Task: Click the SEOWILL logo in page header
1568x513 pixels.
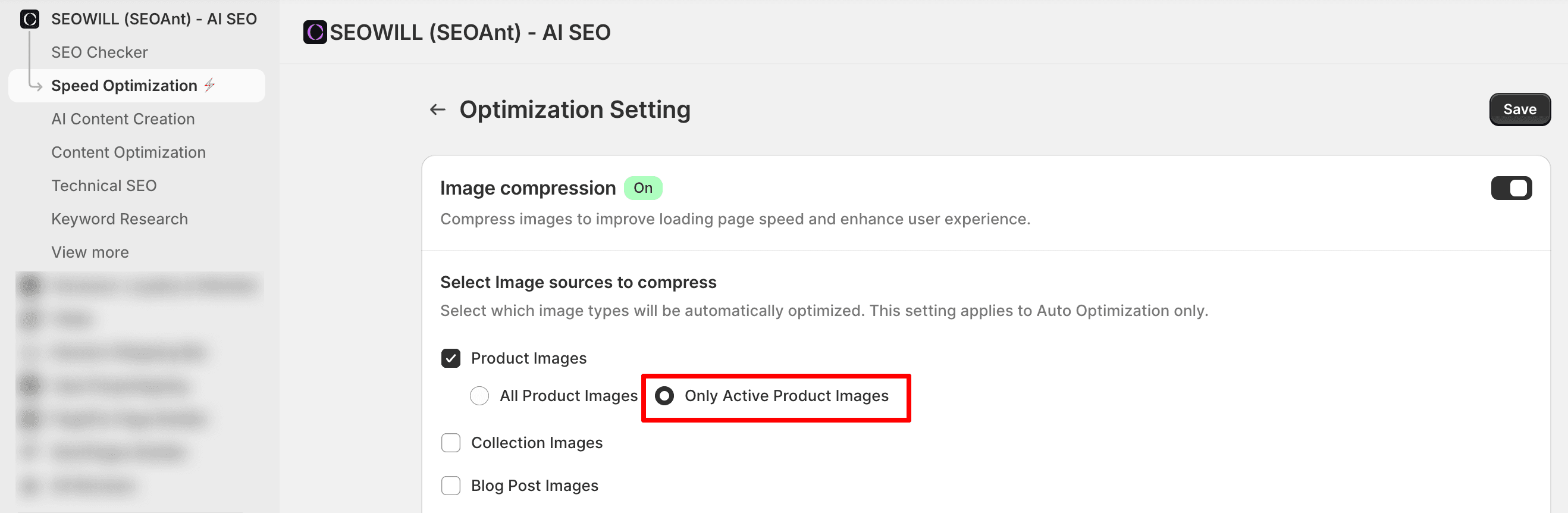Action: pos(315,32)
